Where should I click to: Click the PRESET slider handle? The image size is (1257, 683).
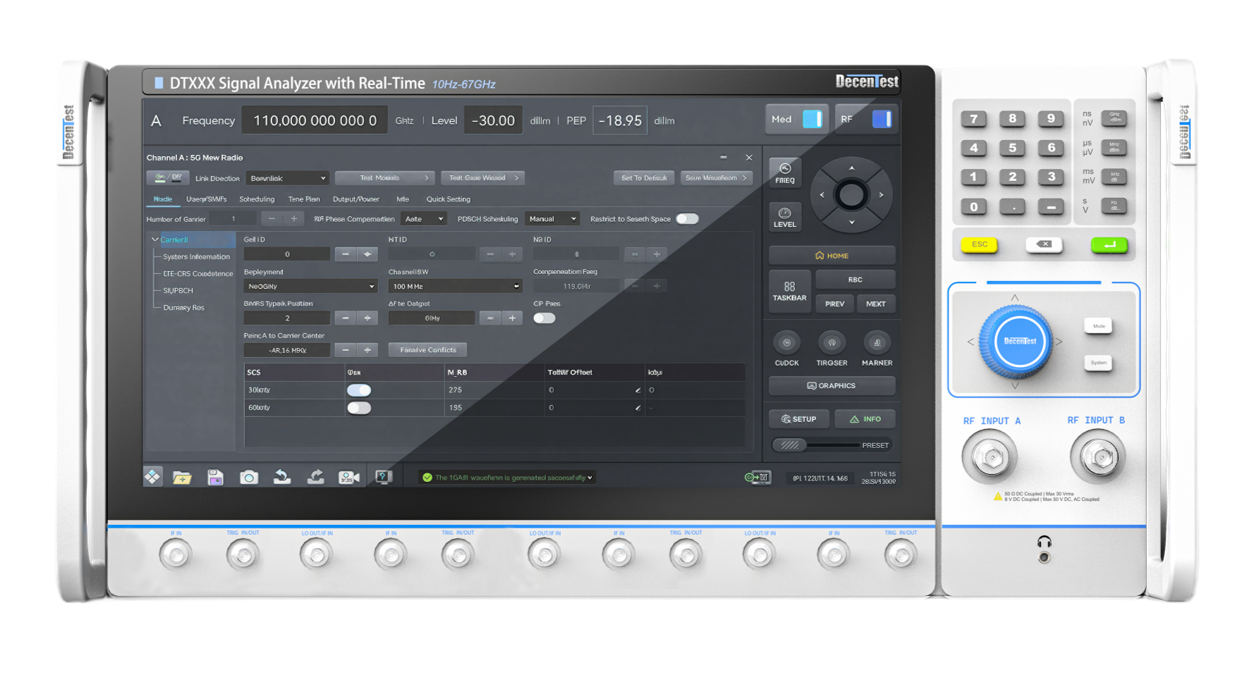(790, 445)
